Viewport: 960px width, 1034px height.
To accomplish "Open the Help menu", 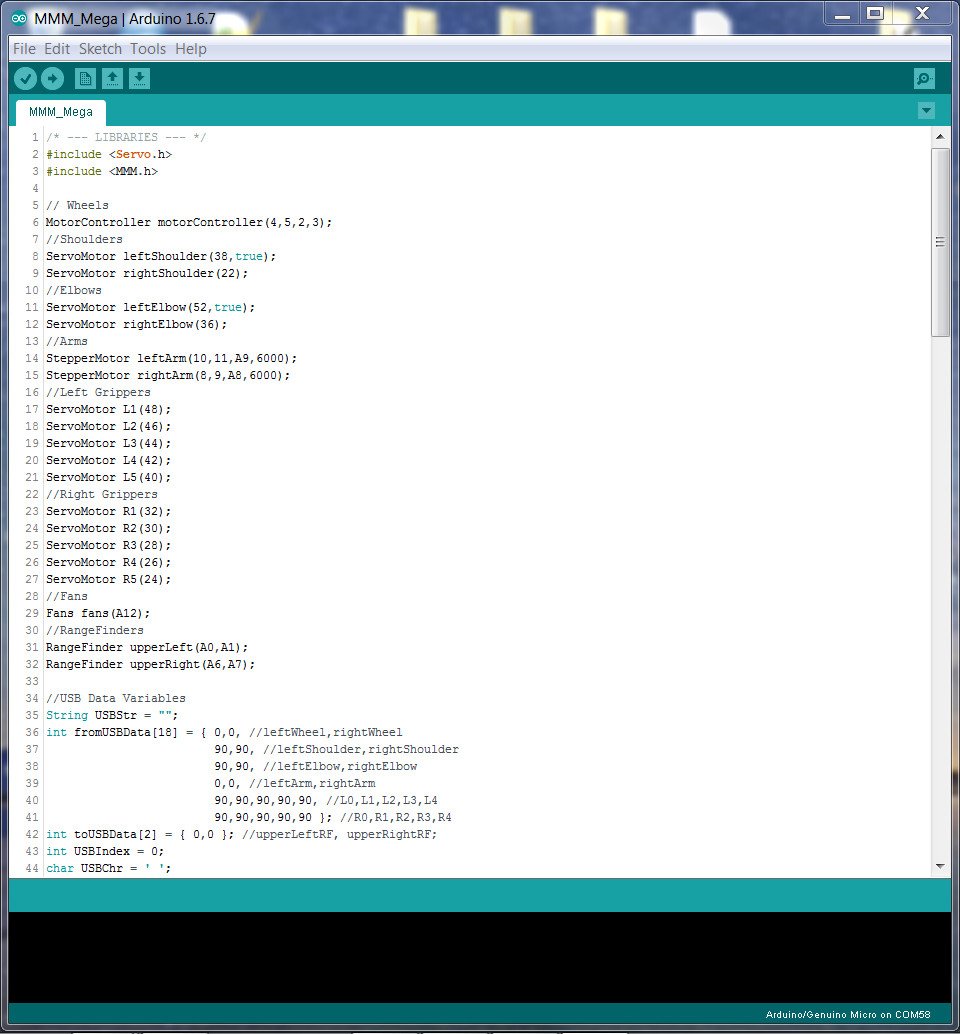I will [x=190, y=48].
